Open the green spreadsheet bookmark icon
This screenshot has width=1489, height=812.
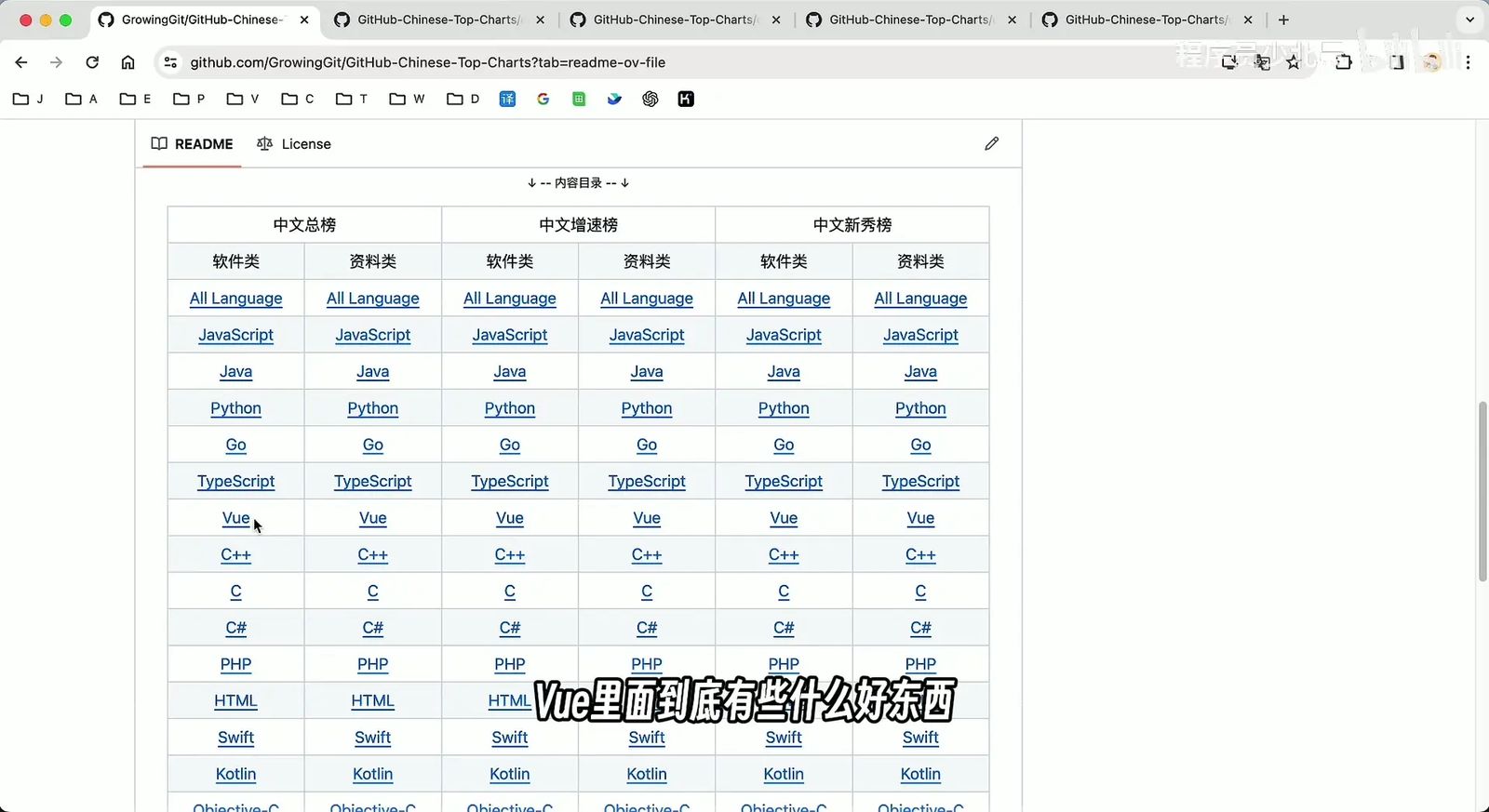click(579, 99)
